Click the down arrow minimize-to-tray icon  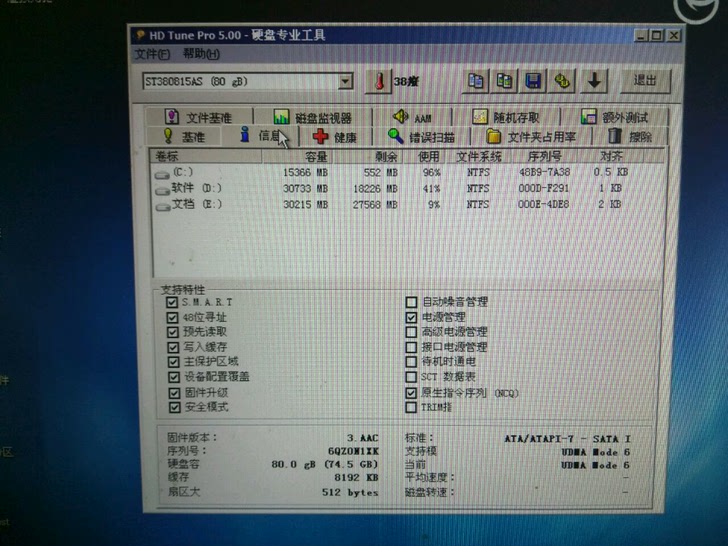[594, 81]
